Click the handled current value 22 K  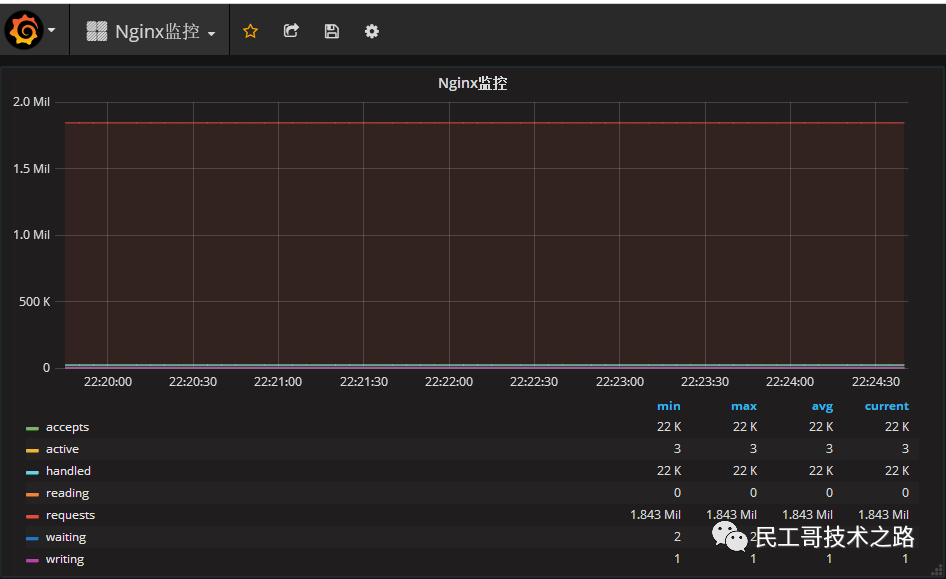coord(897,470)
